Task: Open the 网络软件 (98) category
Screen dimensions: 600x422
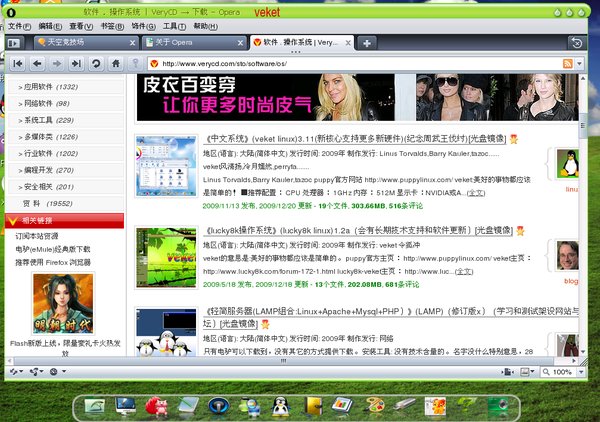Action: click(x=66, y=103)
